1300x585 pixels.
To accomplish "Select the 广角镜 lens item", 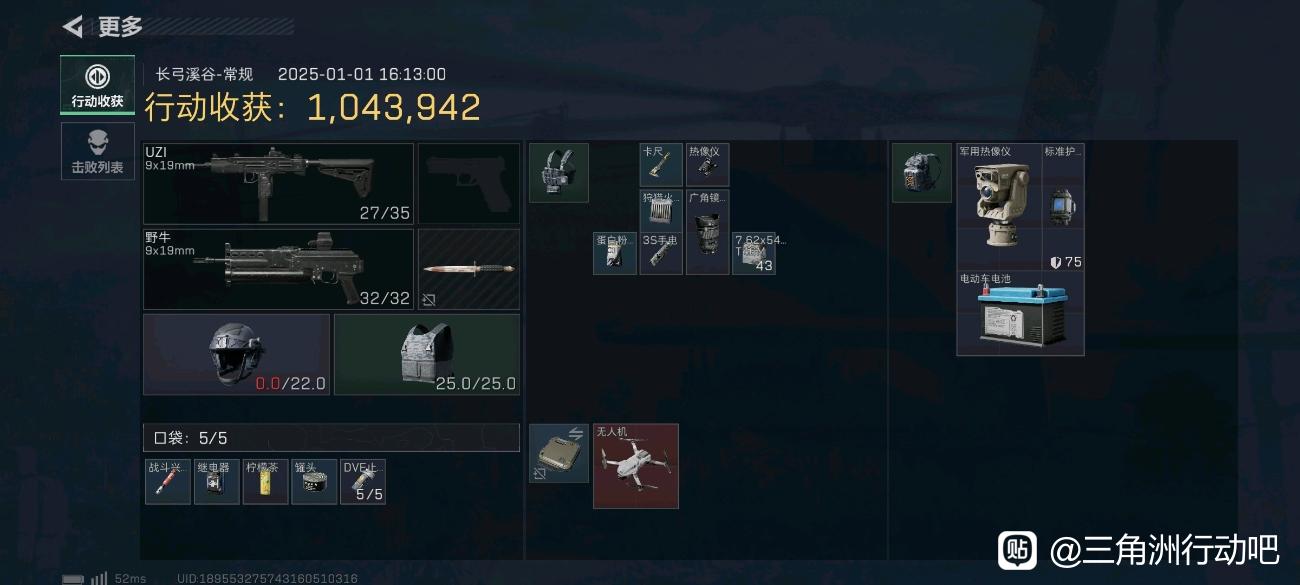I will tap(707, 232).
